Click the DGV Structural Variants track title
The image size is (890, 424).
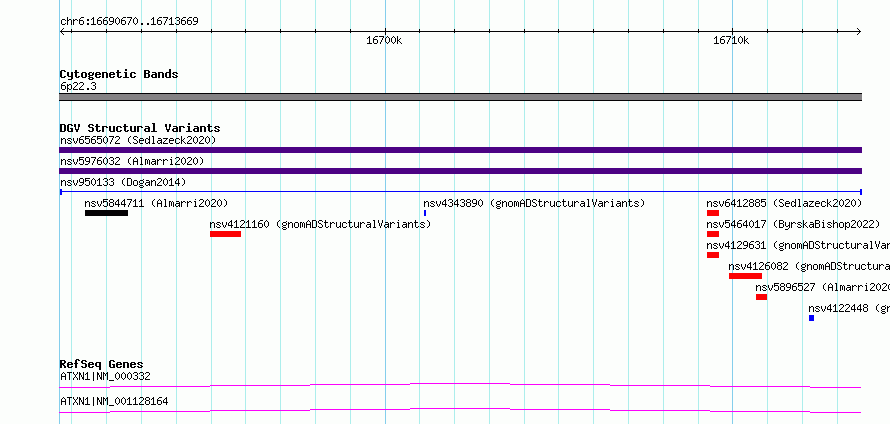pos(140,128)
